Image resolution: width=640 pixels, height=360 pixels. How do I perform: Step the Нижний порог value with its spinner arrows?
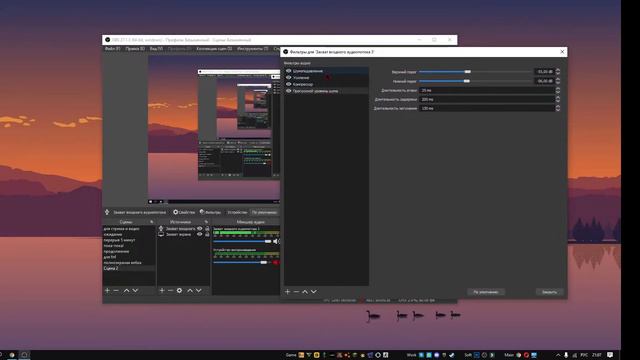(x=558, y=81)
